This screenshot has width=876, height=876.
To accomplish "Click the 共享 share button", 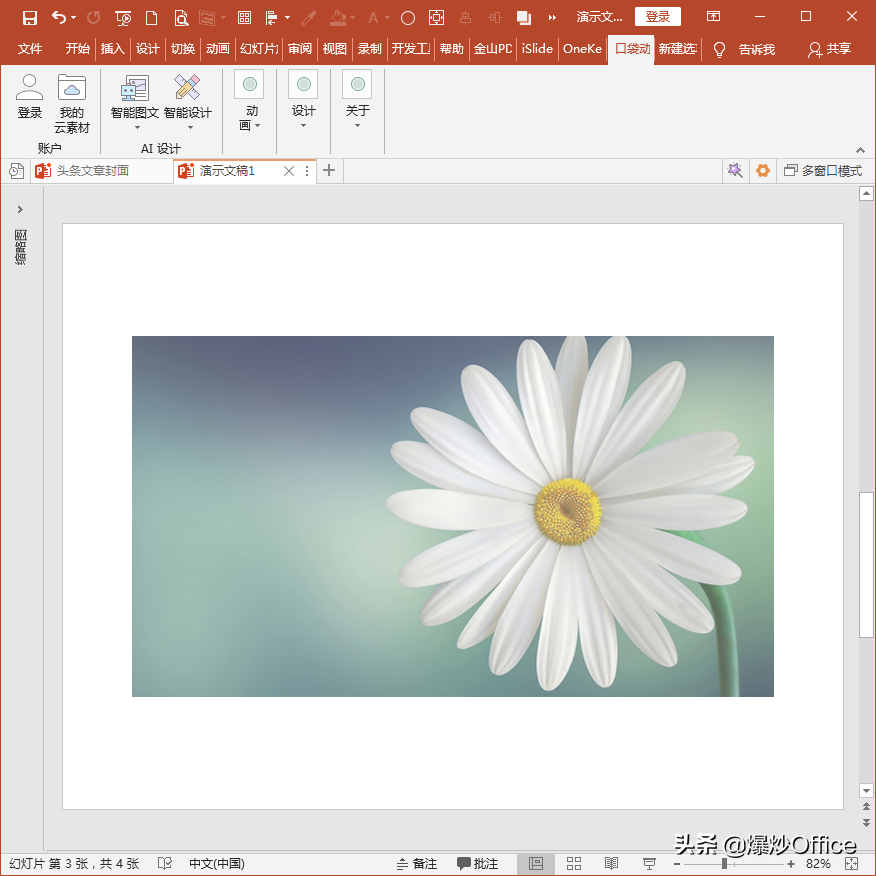I will point(830,49).
